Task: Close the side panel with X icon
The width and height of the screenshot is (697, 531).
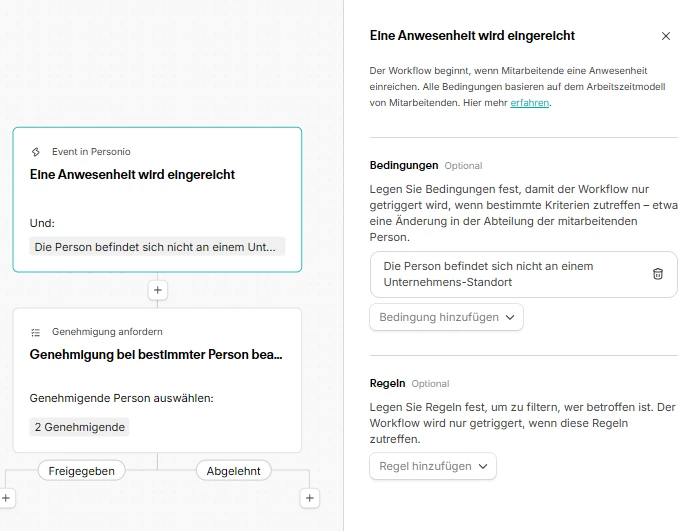Action: (666, 36)
